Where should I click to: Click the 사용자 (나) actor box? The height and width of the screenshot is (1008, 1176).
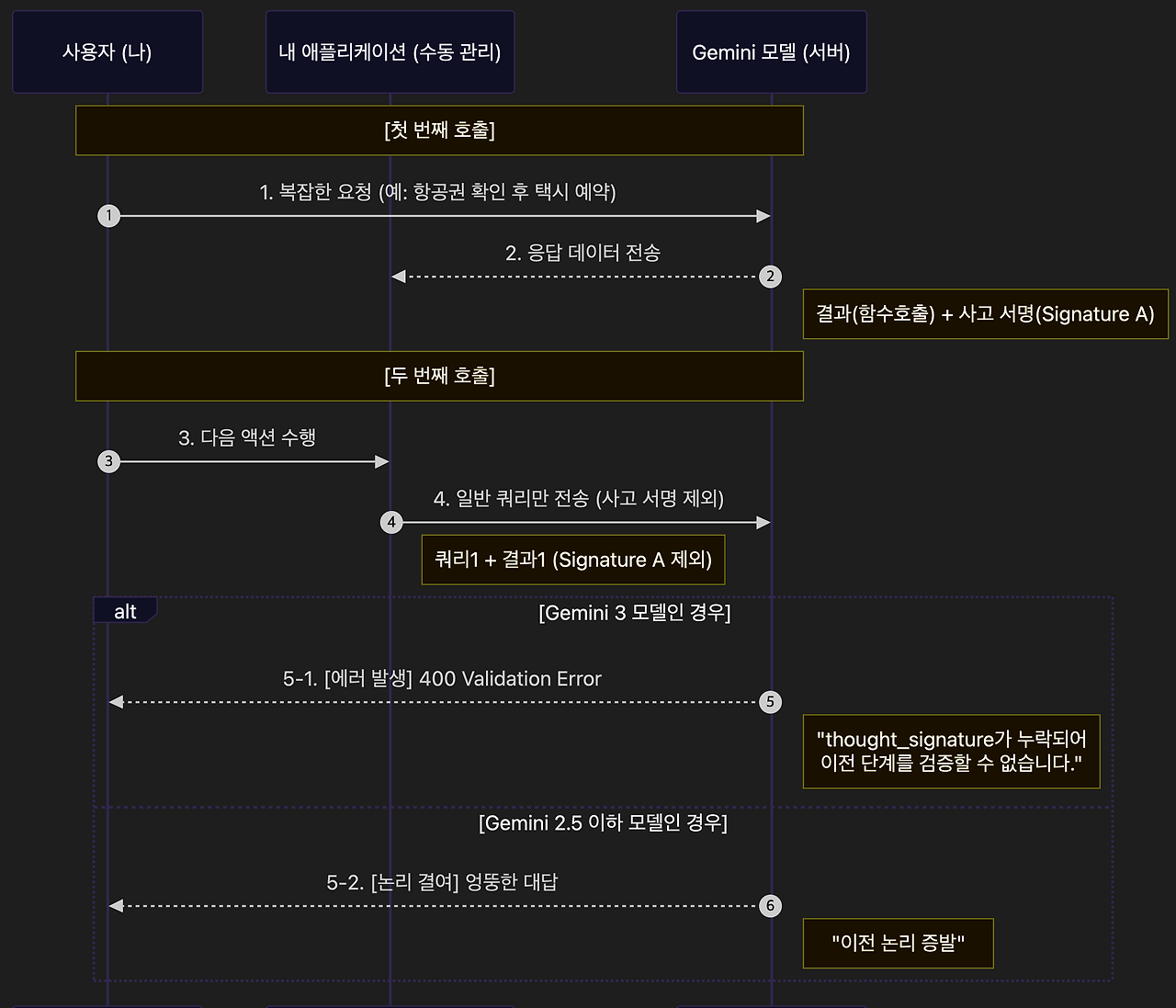[107, 51]
